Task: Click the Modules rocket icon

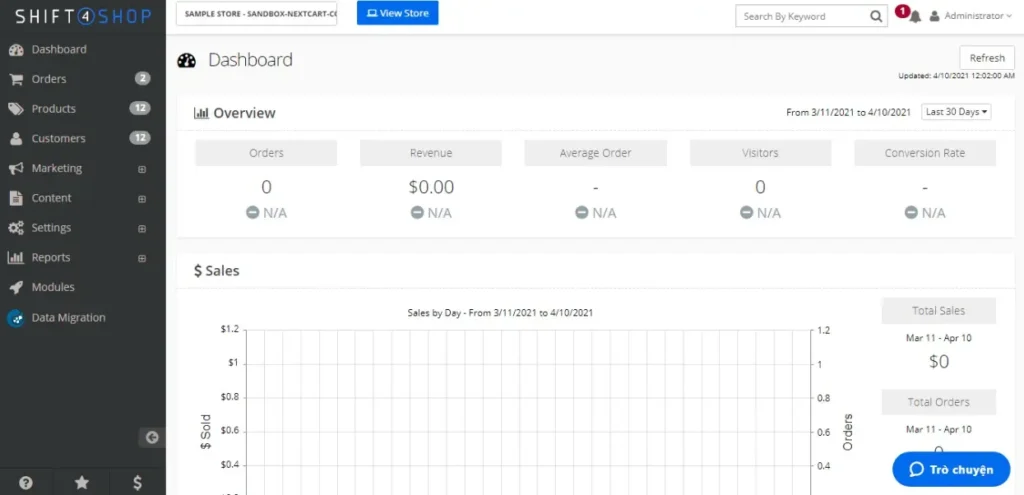Action: (16, 287)
